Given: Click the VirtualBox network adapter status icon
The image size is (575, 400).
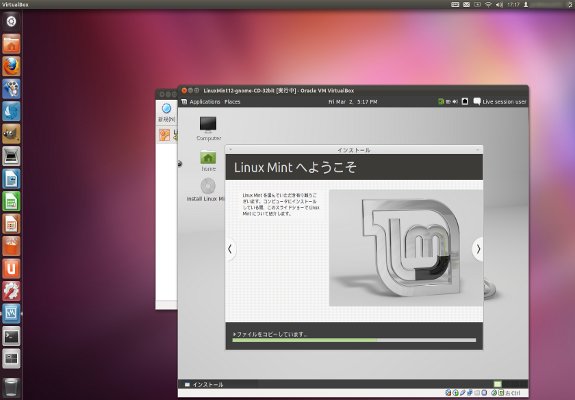Looking at the screenshot, I should tap(469, 393).
